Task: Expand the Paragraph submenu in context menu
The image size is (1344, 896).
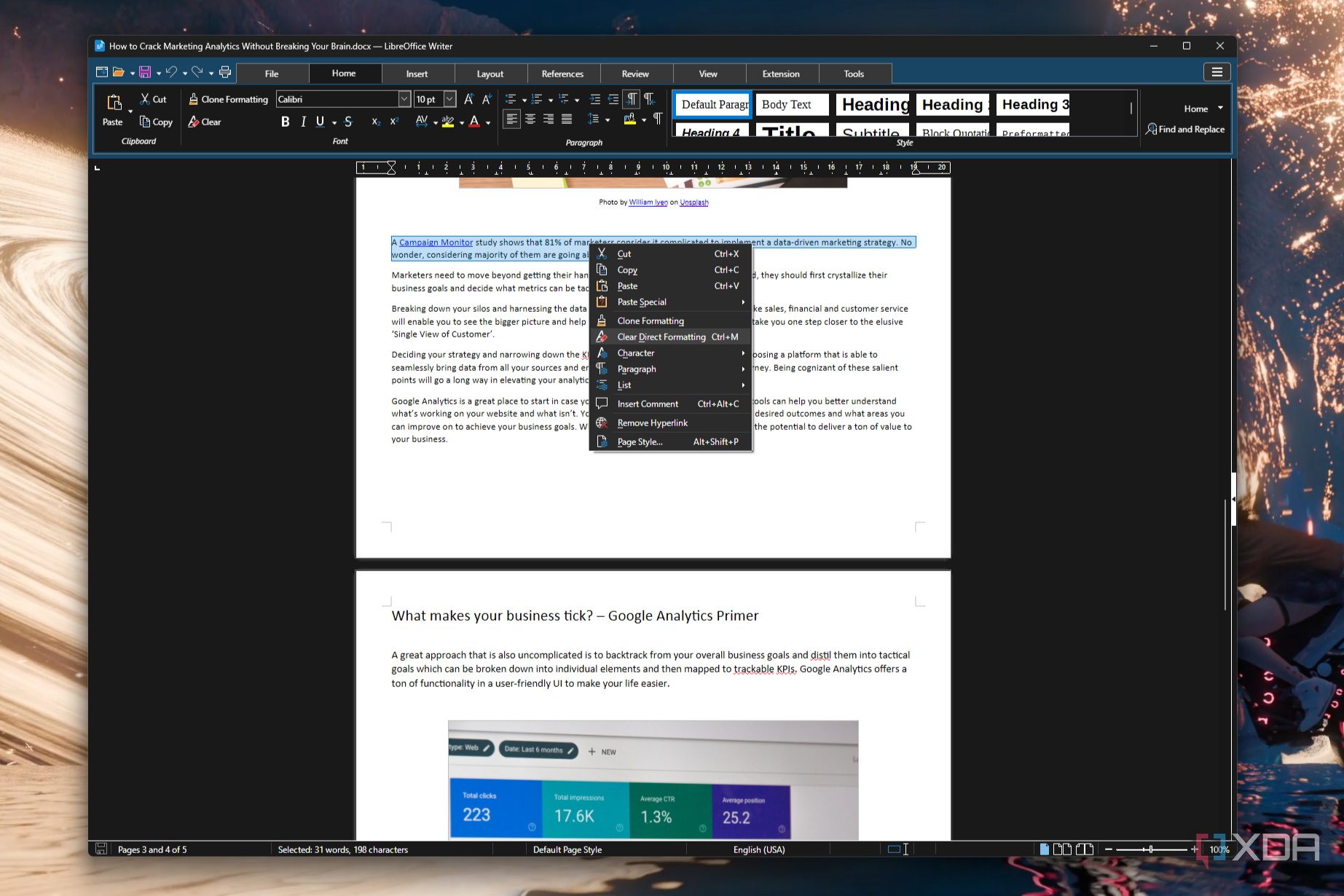Action: pyautogui.click(x=671, y=369)
